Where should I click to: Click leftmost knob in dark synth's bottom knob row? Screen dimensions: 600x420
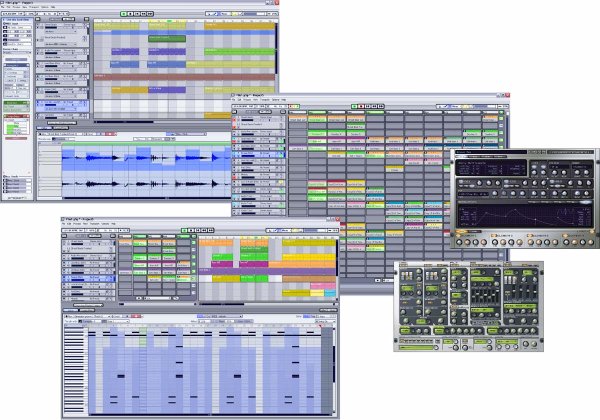pyautogui.click(x=460, y=242)
